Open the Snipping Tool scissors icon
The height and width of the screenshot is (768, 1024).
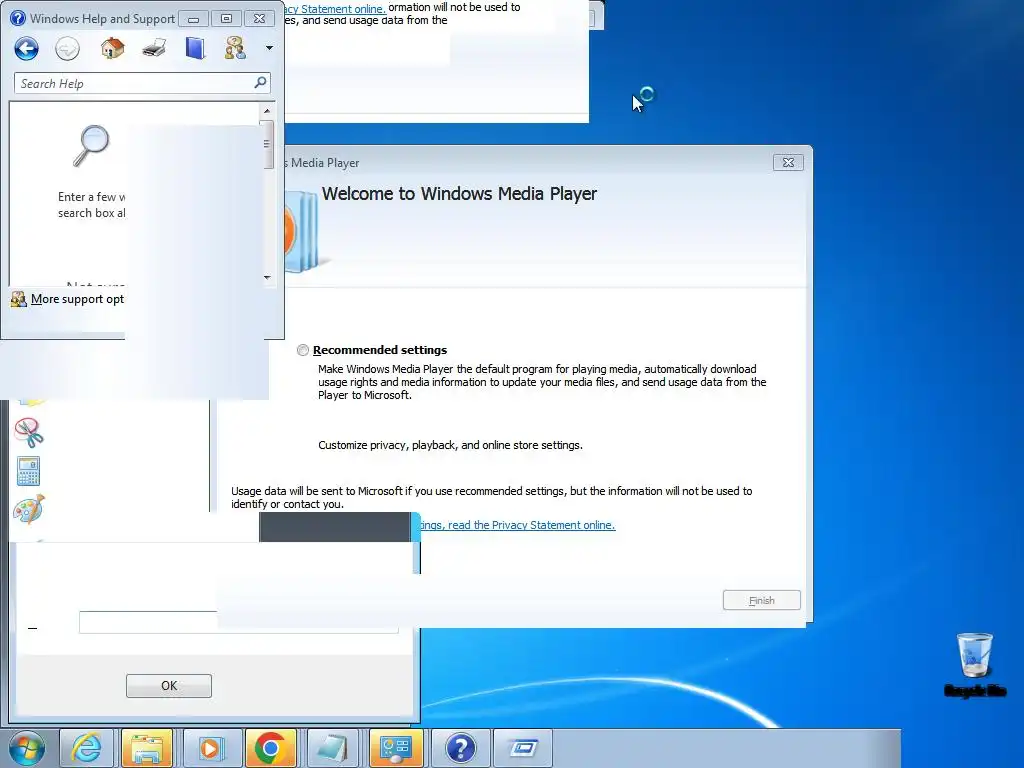pyautogui.click(x=29, y=432)
